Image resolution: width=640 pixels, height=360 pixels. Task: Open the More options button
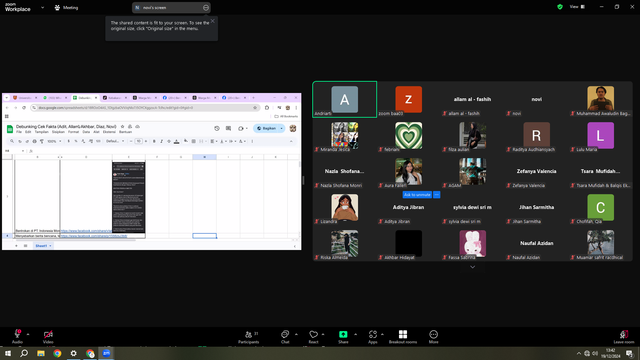(x=433, y=337)
